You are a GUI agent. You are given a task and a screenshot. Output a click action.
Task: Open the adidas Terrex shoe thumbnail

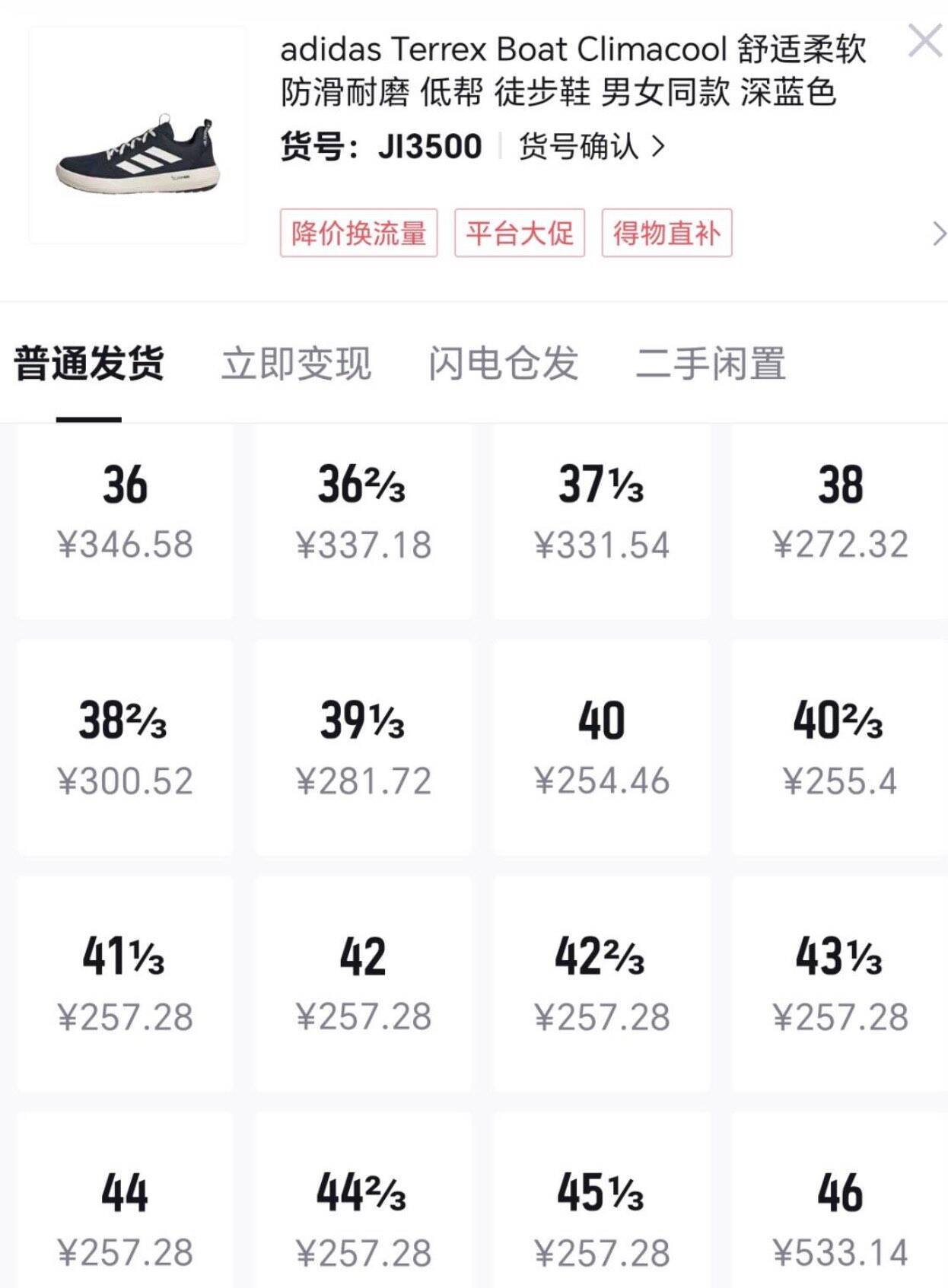tap(138, 135)
